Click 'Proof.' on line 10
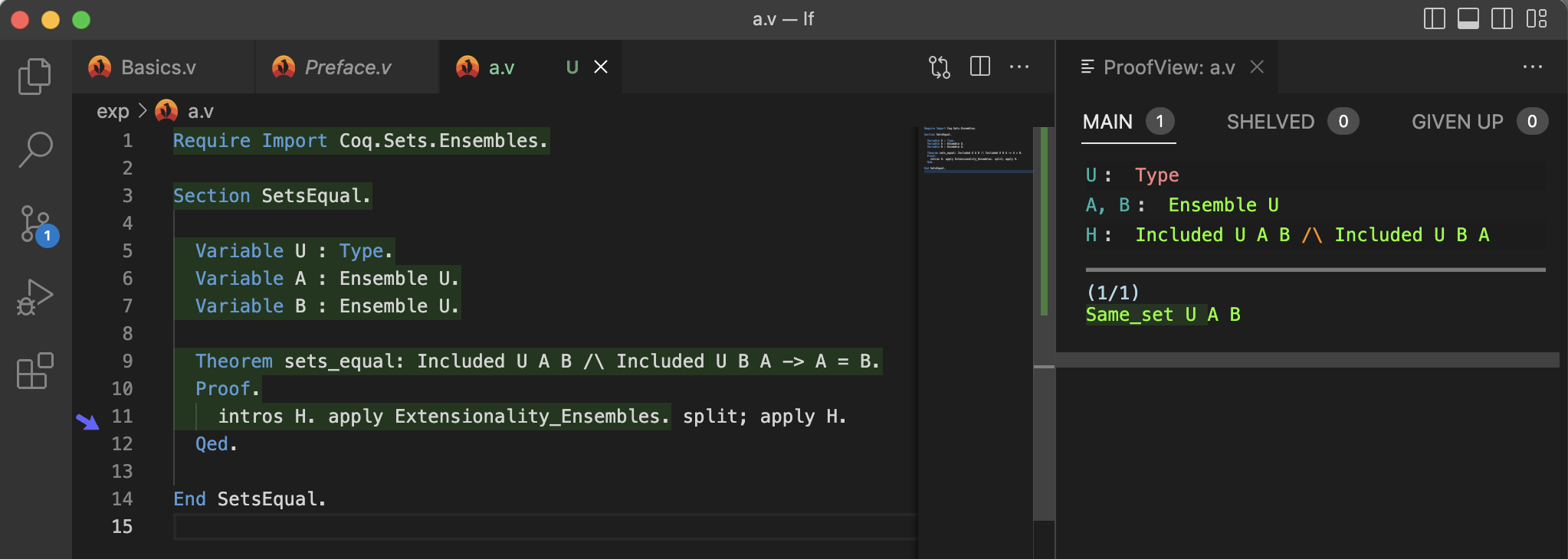1568x559 pixels. [x=228, y=389]
